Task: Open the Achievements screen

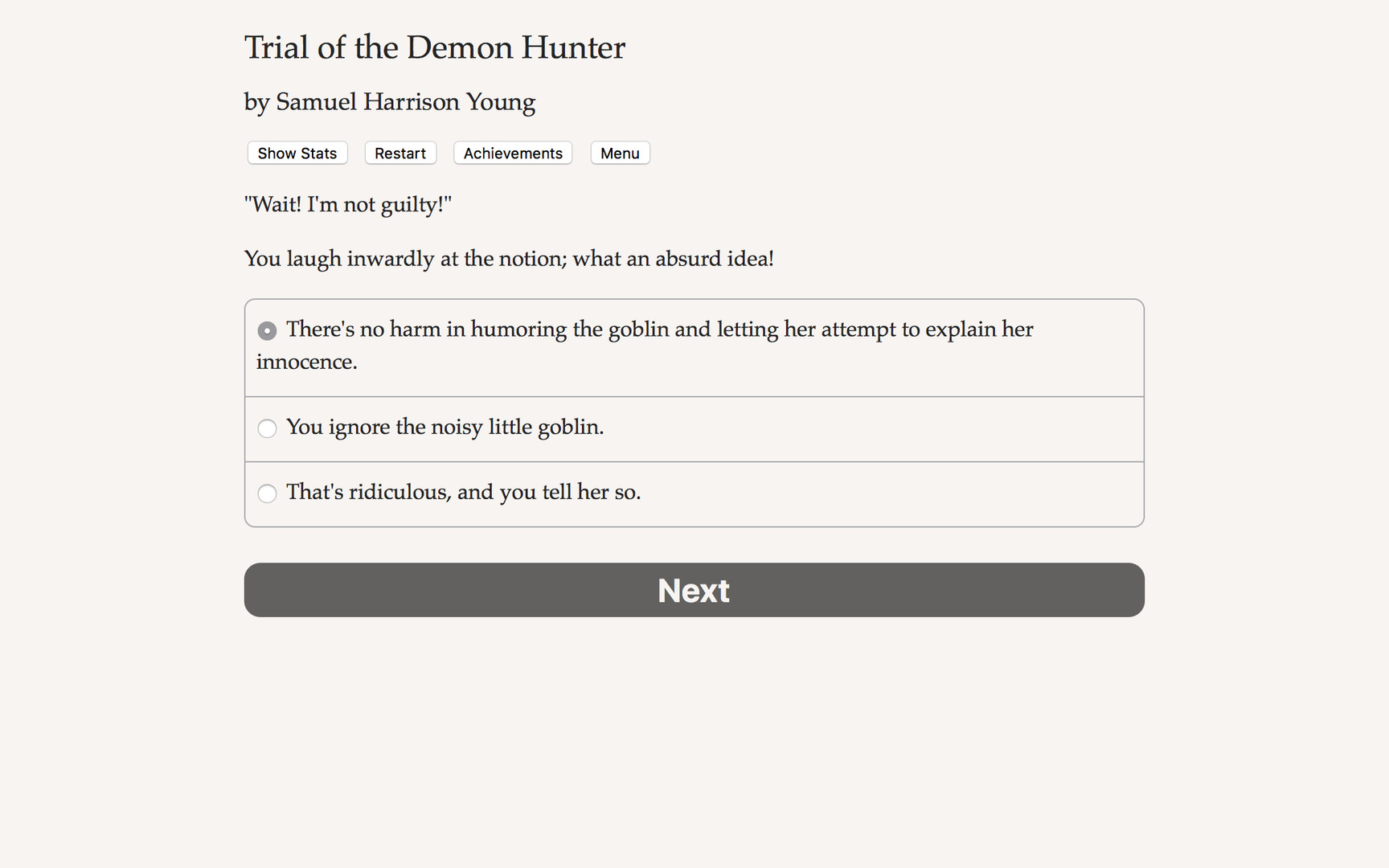Action: click(512, 153)
